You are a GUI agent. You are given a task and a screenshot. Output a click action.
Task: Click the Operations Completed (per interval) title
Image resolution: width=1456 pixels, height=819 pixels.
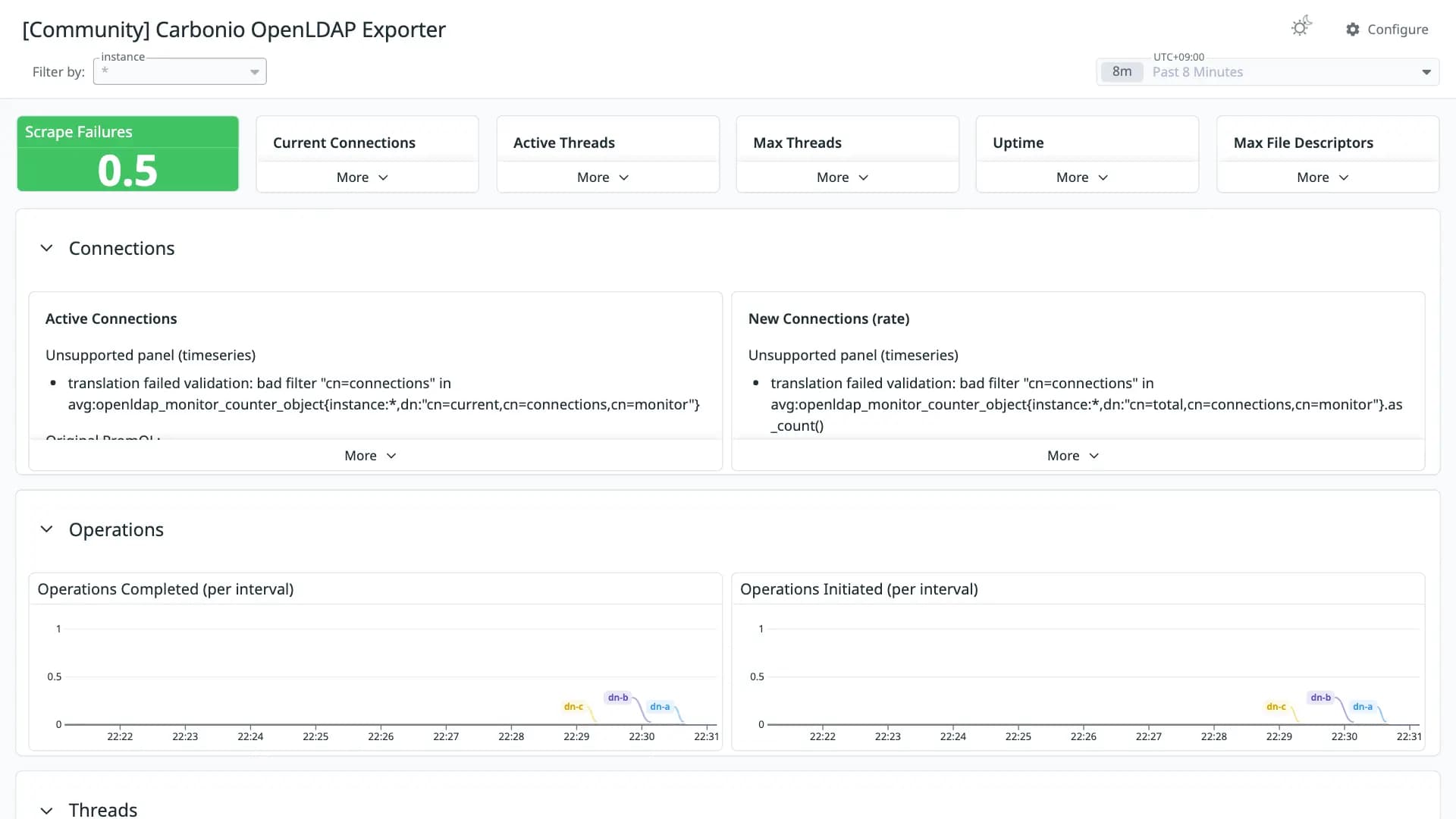tap(165, 589)
